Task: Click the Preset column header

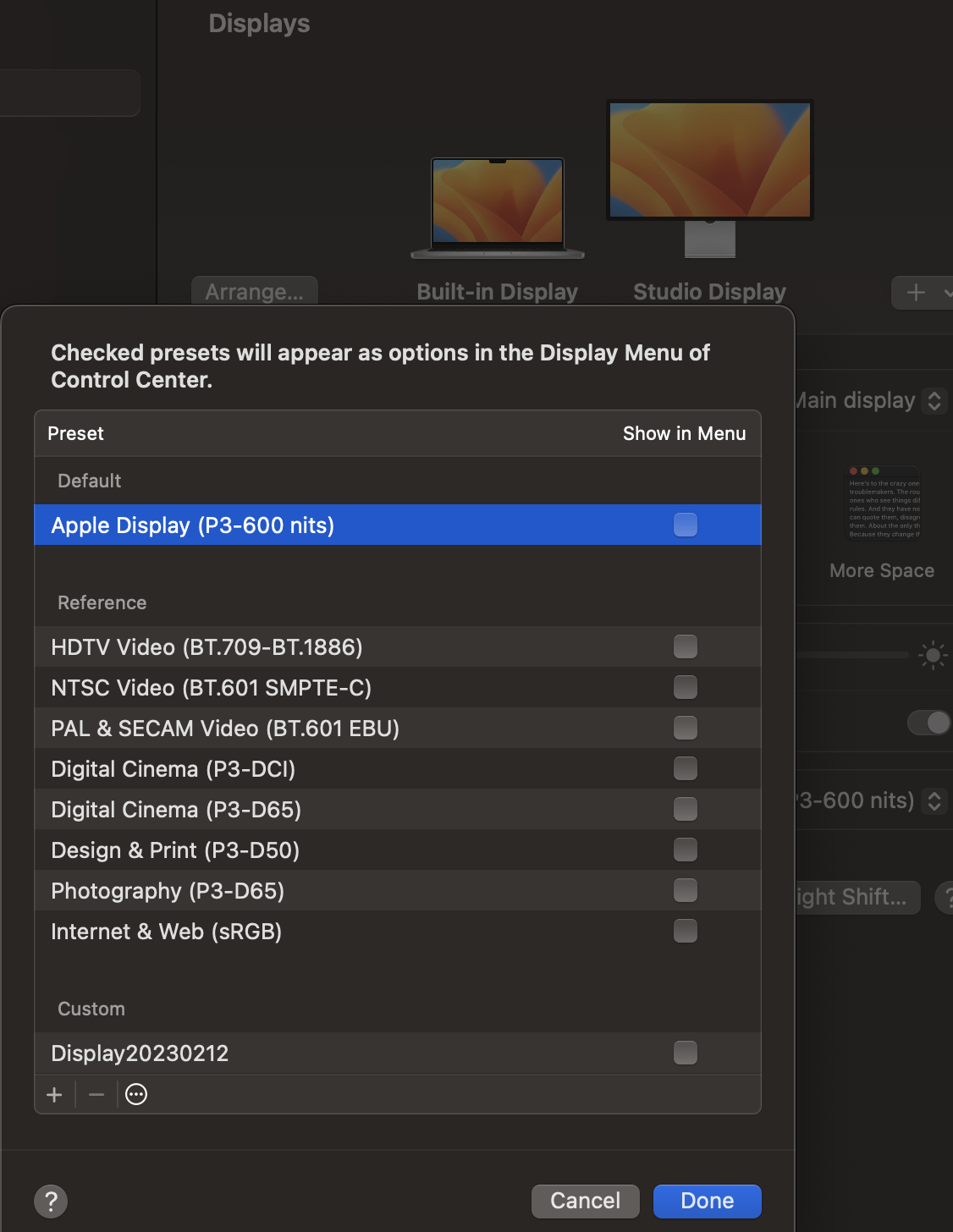Action: [x=75, y=433]
